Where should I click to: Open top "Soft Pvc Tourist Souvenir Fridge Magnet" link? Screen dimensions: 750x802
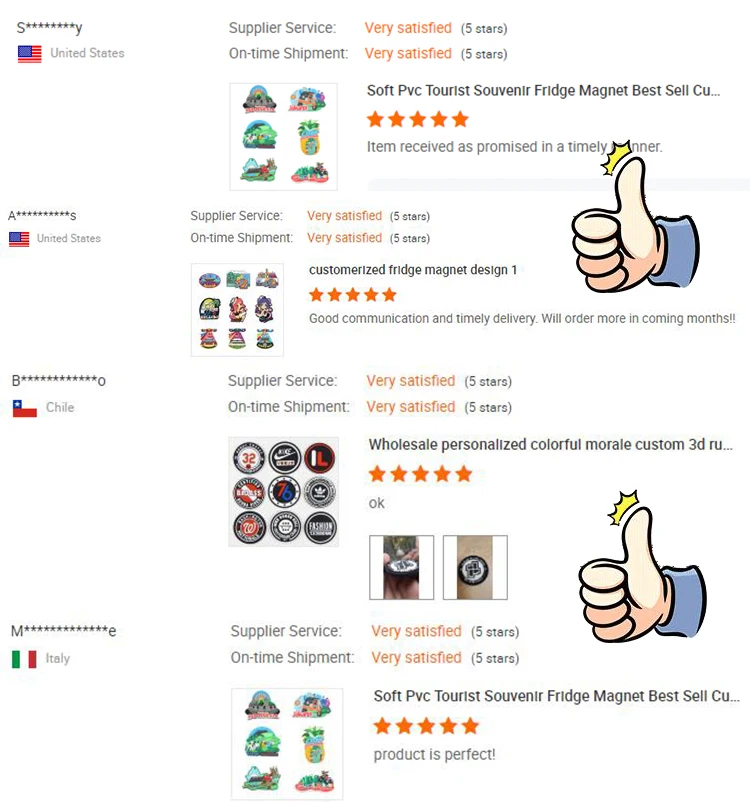click(x=543, y=91)
